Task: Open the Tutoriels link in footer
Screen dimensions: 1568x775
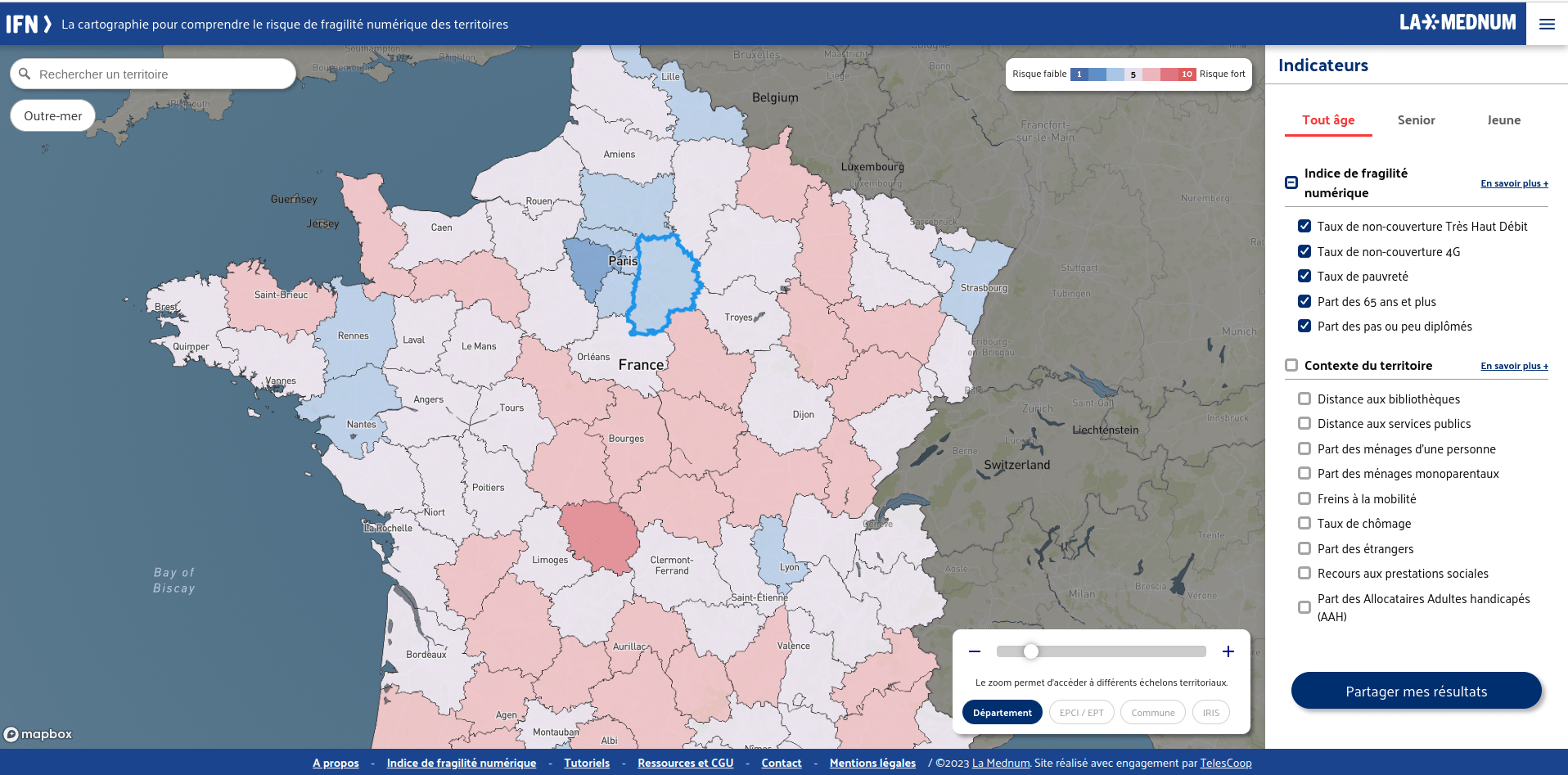Action: pyautogui.click(x=587, y=762)
